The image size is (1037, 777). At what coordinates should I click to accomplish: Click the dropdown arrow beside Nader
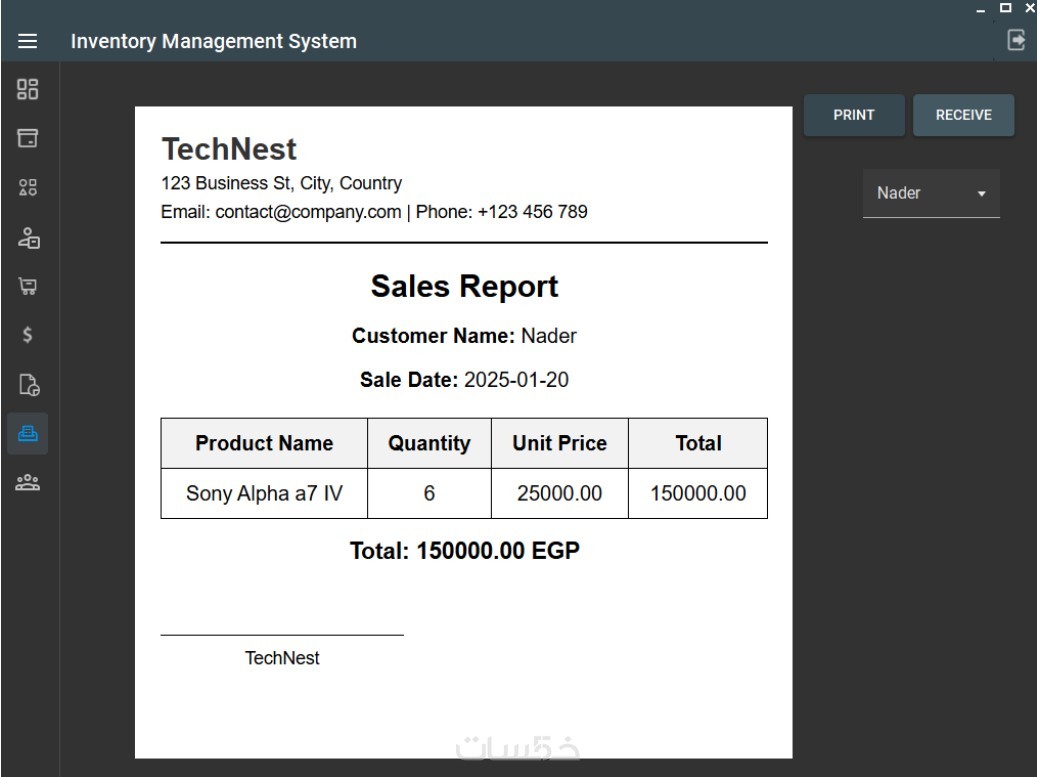pos(981,193)
